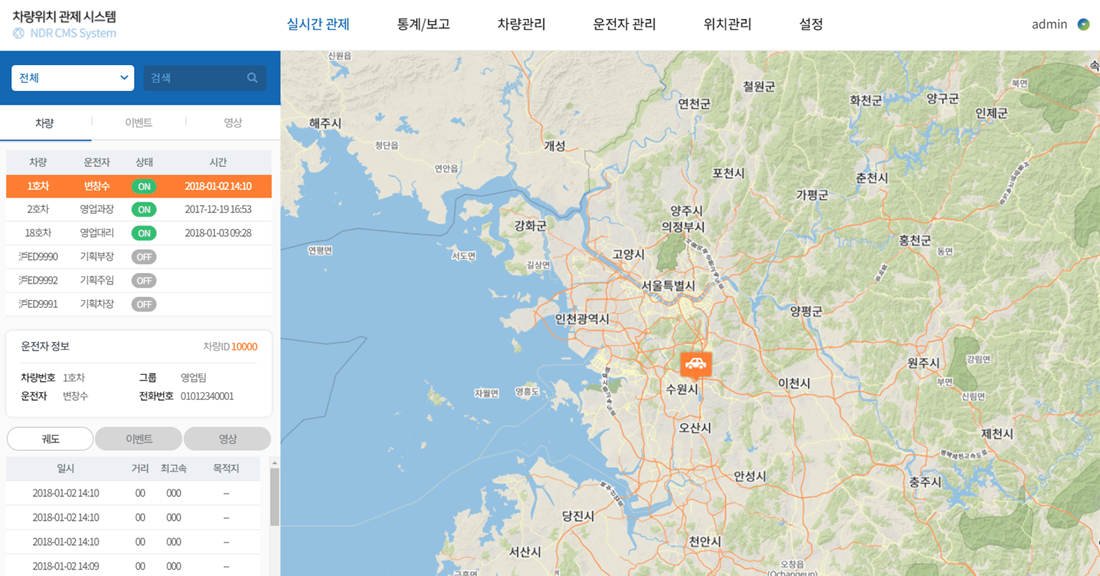Click the search magnifier icon
Viewport: 1100px width, 576px height.
click(x=253, y=78)
